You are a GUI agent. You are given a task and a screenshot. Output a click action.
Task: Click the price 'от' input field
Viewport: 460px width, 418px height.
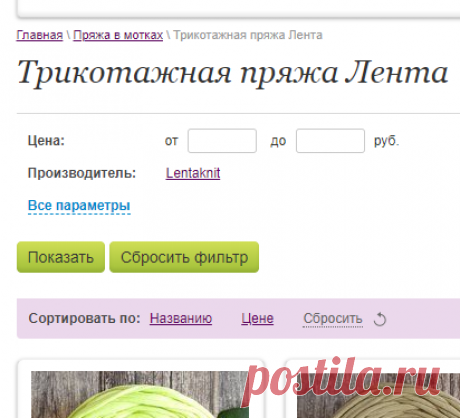(222, 141)
